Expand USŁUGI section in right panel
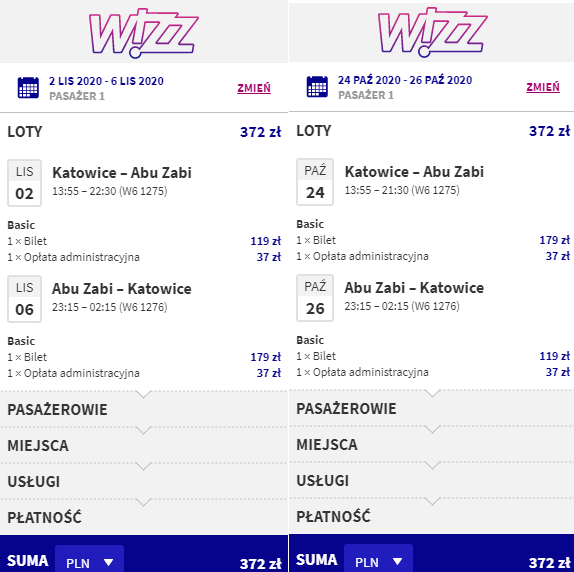 tap(432, 481)
